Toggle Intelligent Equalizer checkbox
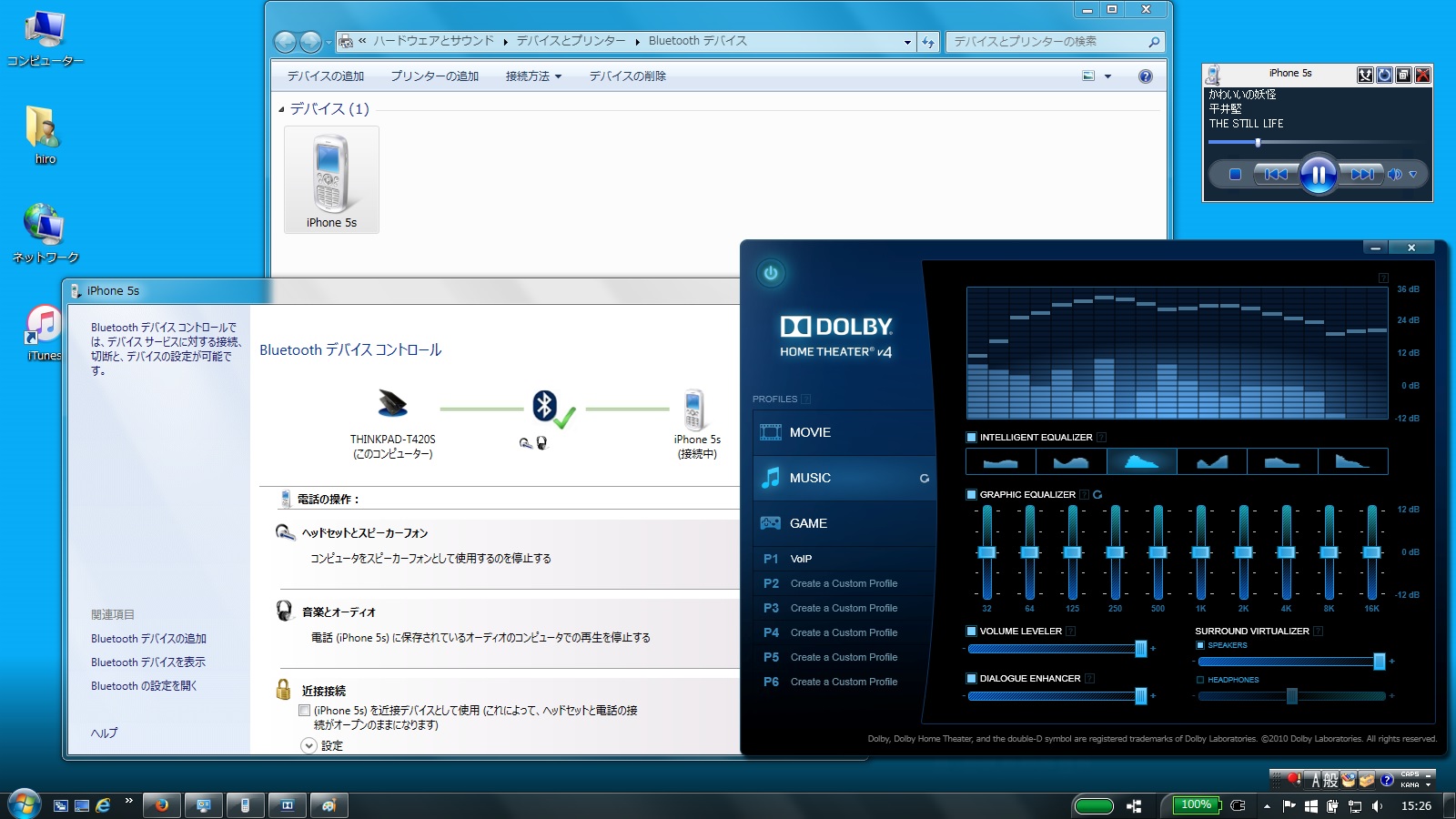 971,438
